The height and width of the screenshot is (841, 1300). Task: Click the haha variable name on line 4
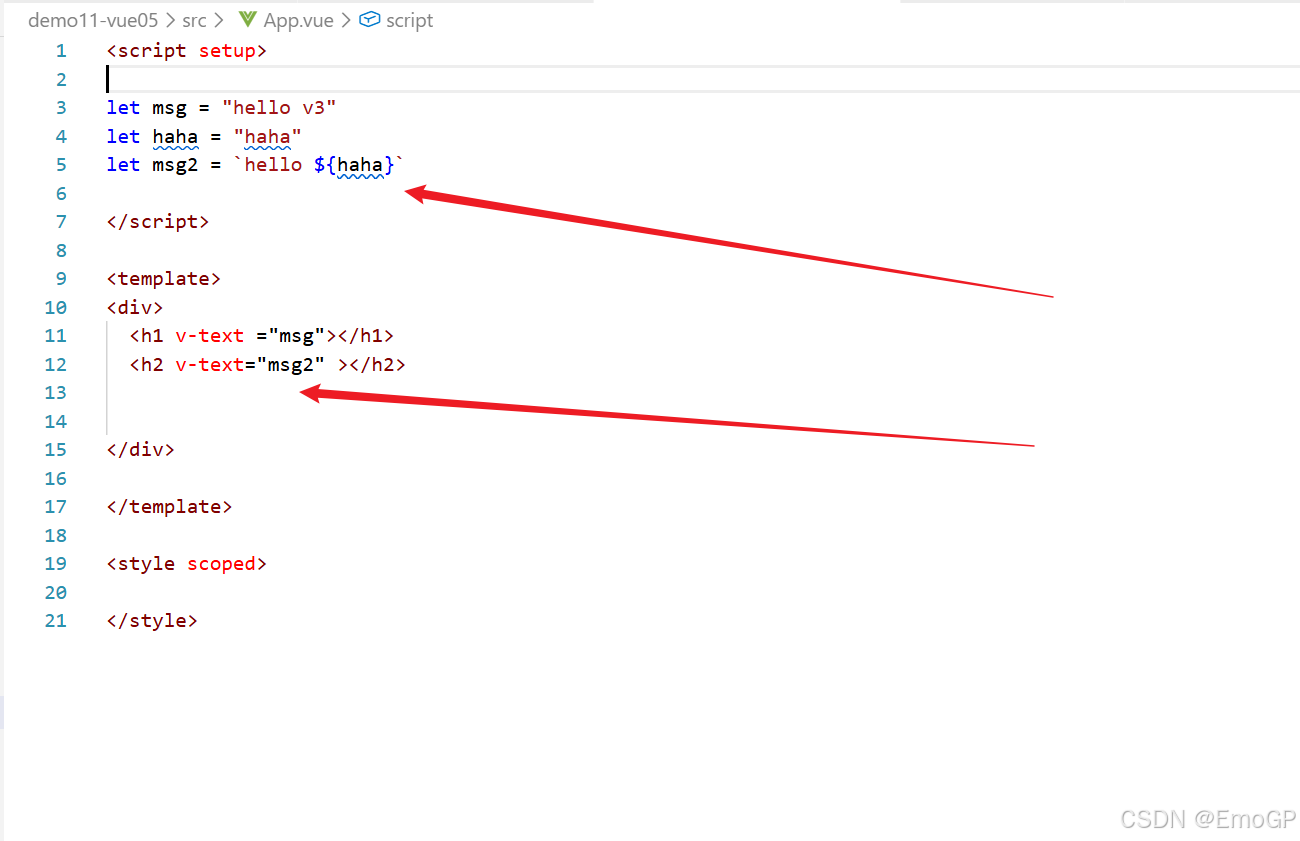pos(175,137)
